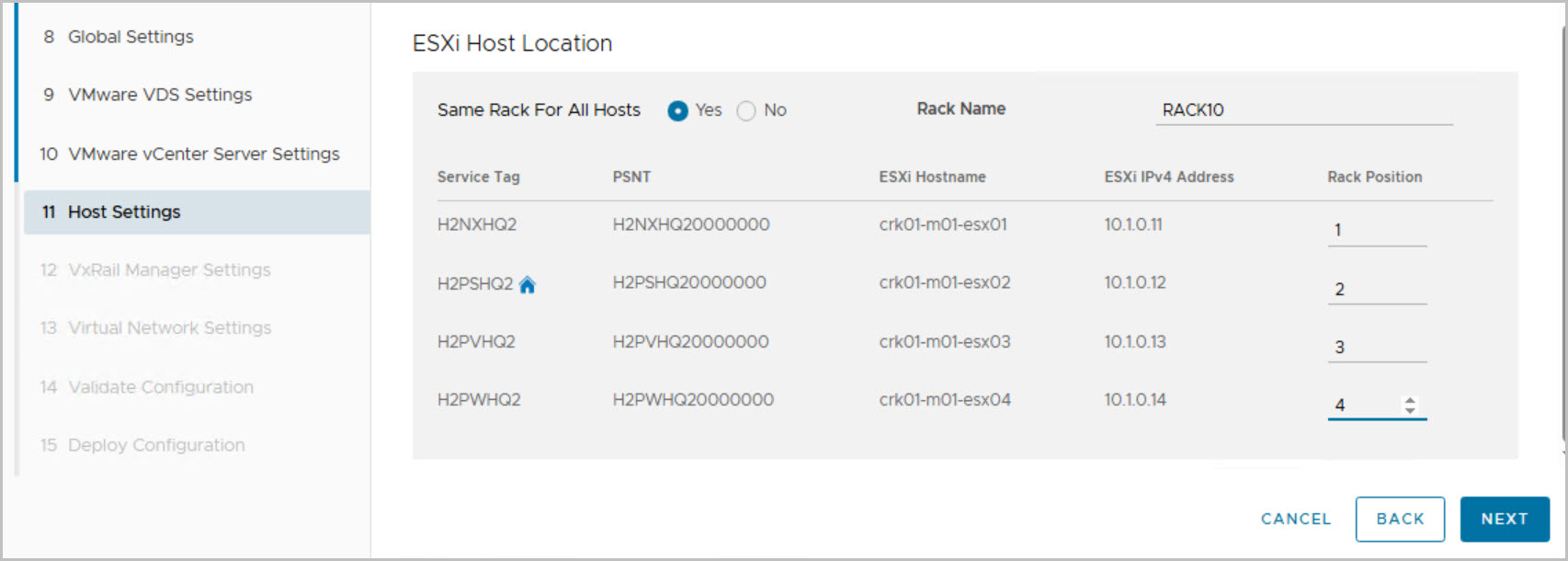Screen dimensions: 1568x561
Task: Click the Back button
Action: (x=1399, y=519)
